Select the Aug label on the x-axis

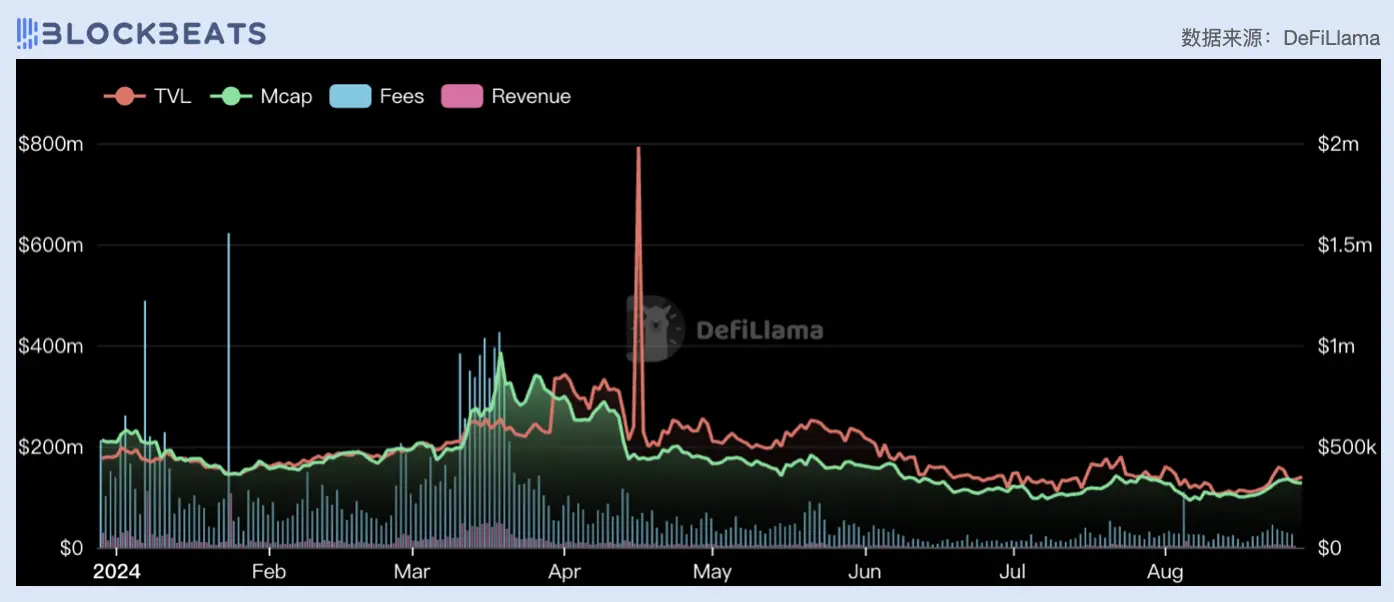tap(1165, 572)
